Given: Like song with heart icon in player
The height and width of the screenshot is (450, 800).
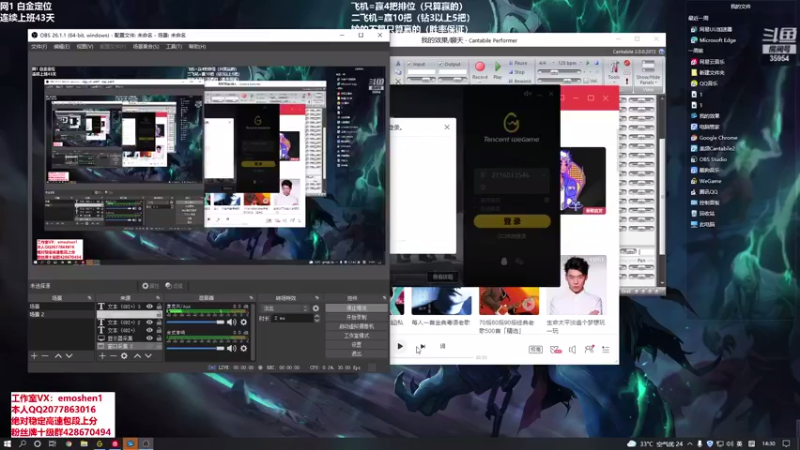Looking at the screenshot, I should [x=555, y=349].
